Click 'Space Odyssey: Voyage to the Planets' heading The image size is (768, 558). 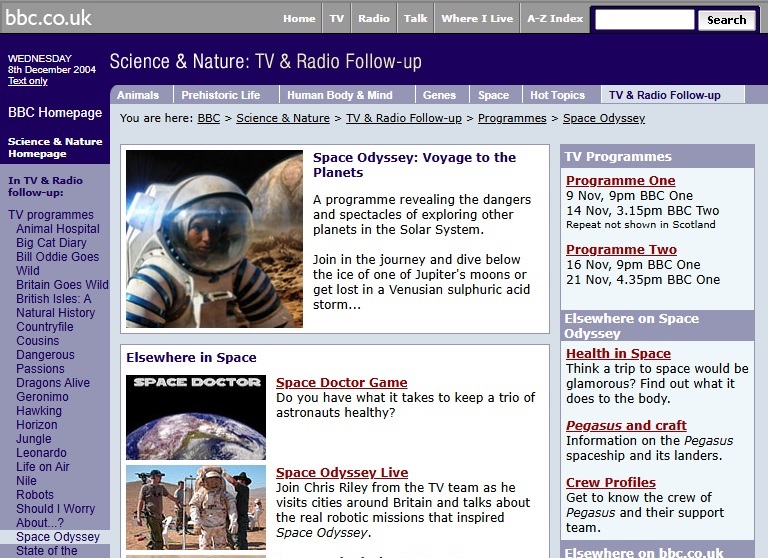point(414,165)
